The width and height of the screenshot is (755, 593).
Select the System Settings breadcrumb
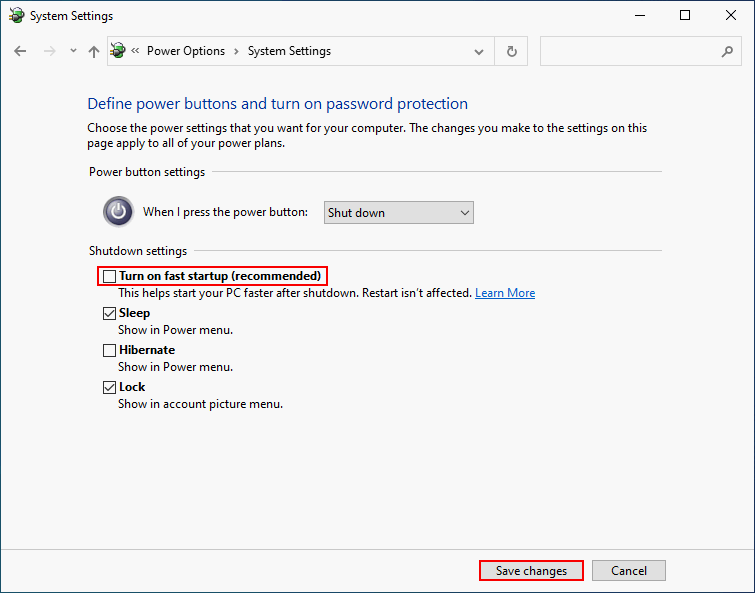point(289,51)
